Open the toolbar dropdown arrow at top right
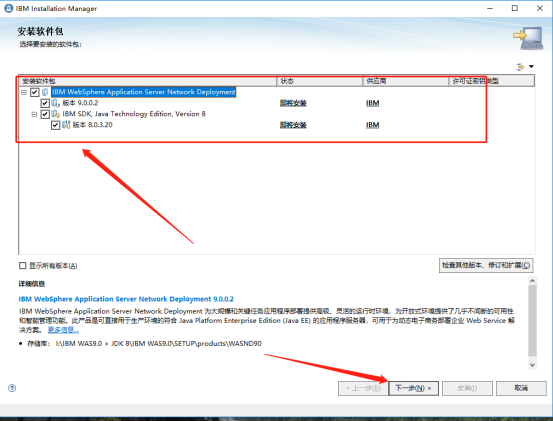 point(531,66)
